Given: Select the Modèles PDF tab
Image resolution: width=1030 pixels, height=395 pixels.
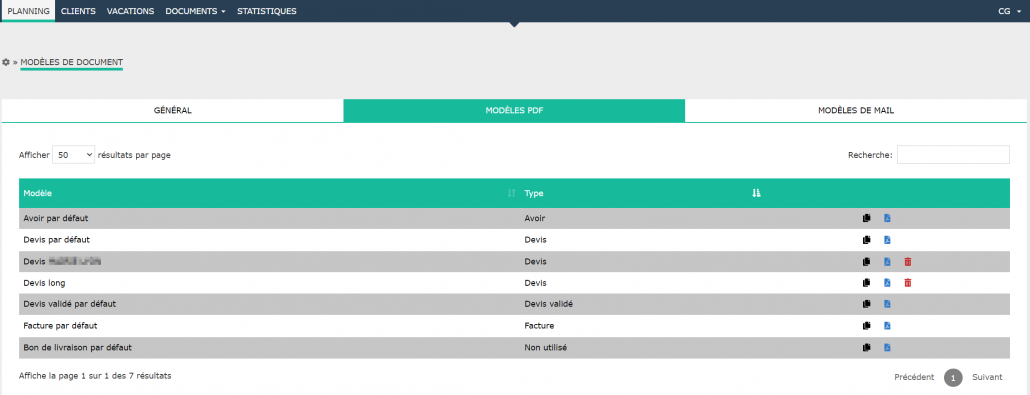Looking at the screenshot, I should 514,110.
